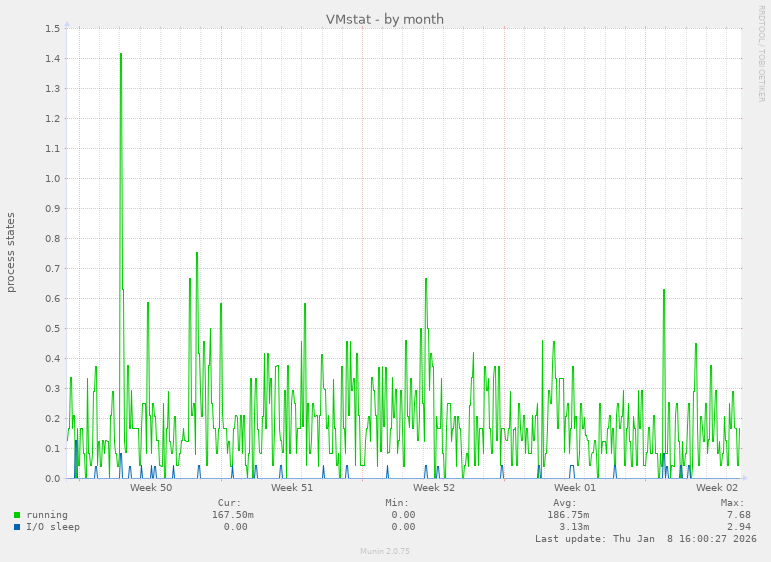This screenshot has width=771, height=562.
Task: Click the Munin 2.0.75 version text
Action: click(x=385, y=551)
